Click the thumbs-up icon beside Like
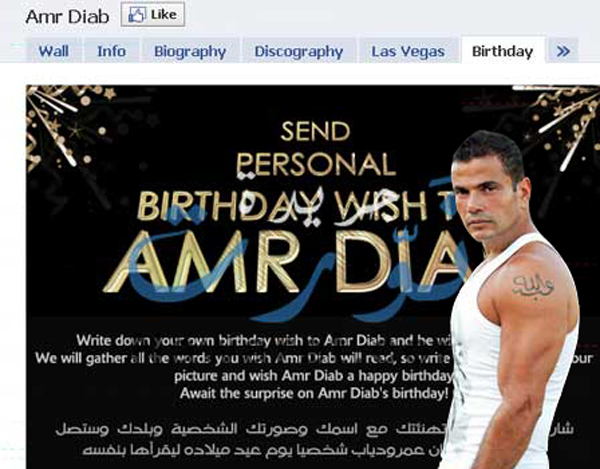Viewport: 600px width, 469px height. pyautogui.click(x=137, y=15)
